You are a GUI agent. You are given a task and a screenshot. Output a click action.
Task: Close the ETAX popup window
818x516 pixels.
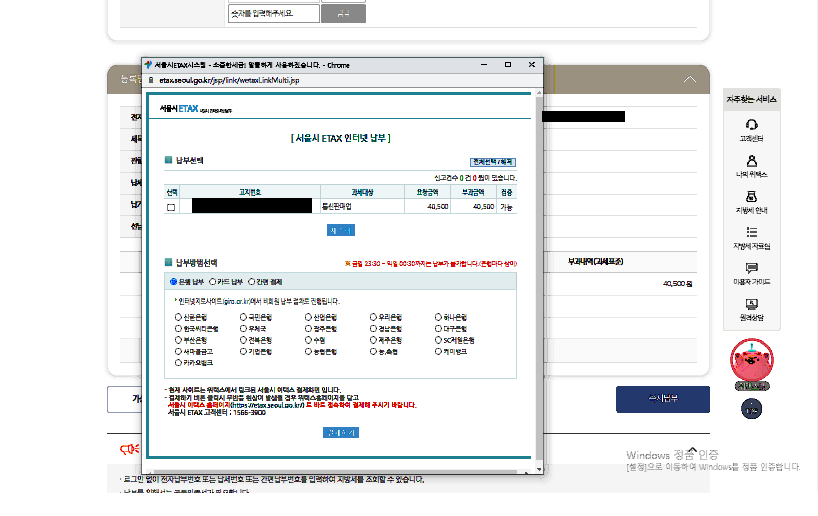point(532,65)
